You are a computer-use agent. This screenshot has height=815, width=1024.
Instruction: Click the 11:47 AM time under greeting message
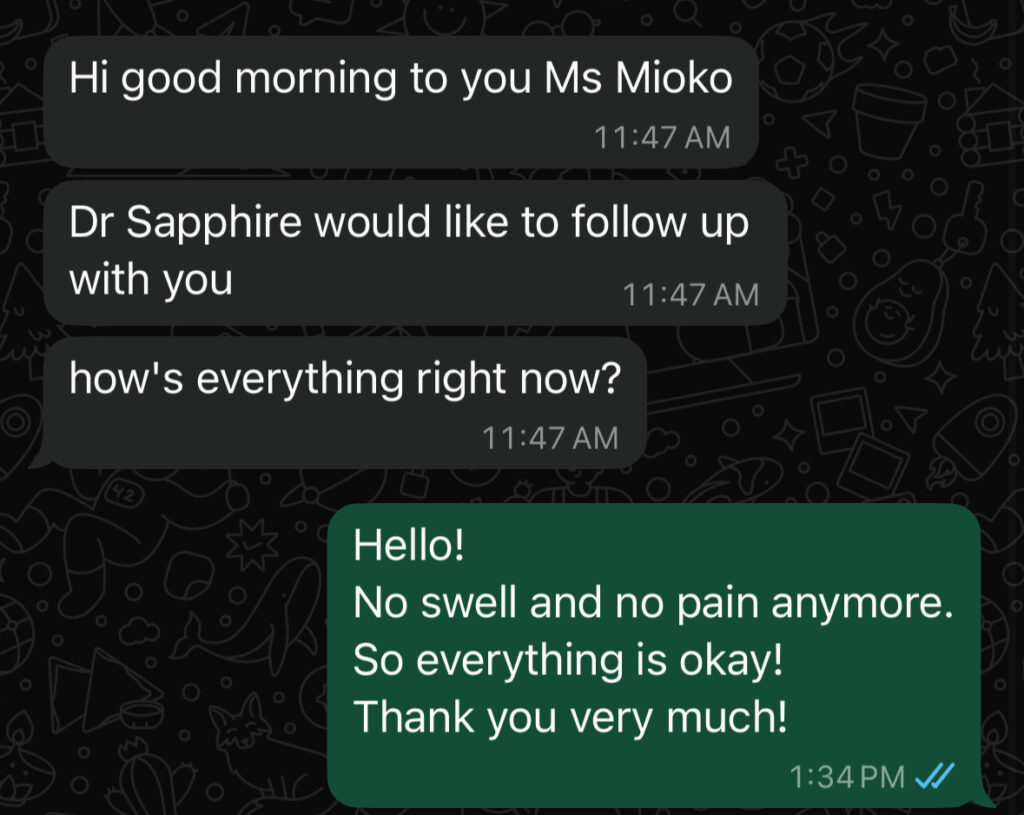[662, 138]
